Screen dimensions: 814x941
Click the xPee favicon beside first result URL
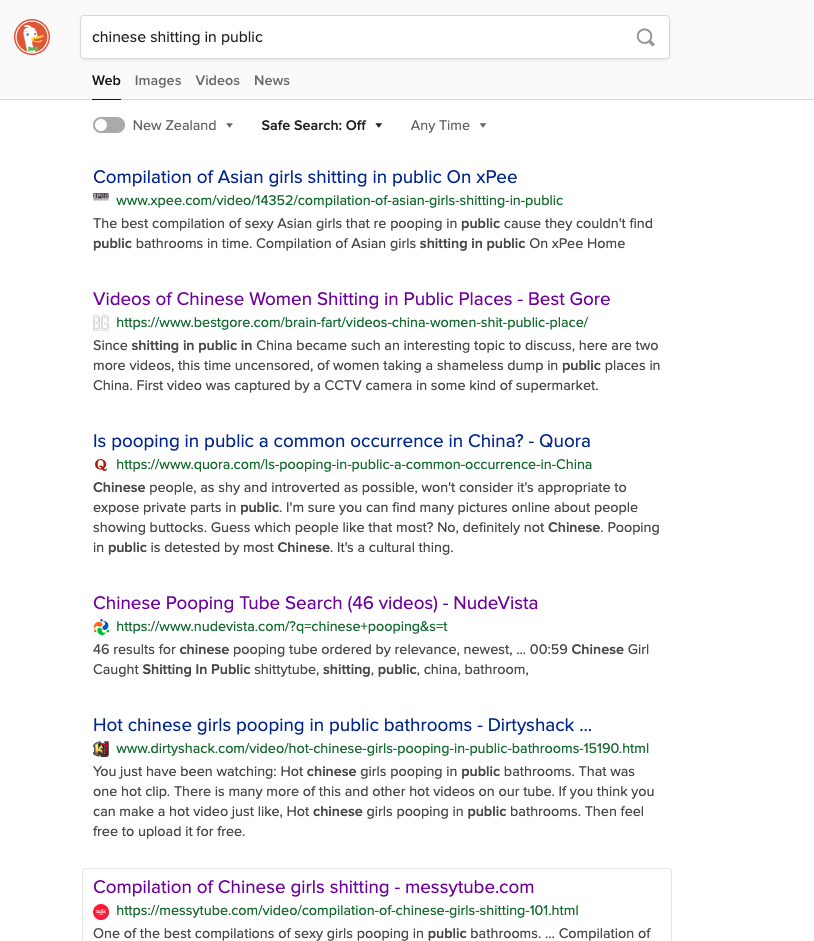[x=101, y=197]
